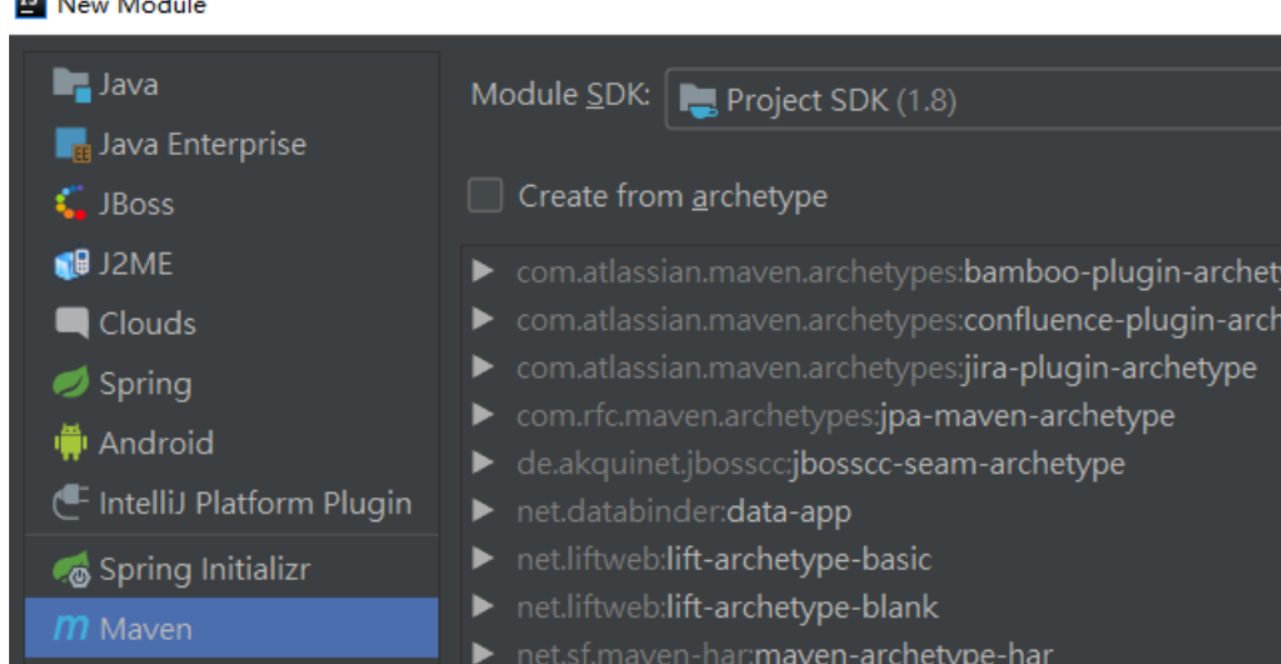Select com.atlassian bamboo-plugin-archetype row text
The image size is (1281, 664).
point(898,272)
